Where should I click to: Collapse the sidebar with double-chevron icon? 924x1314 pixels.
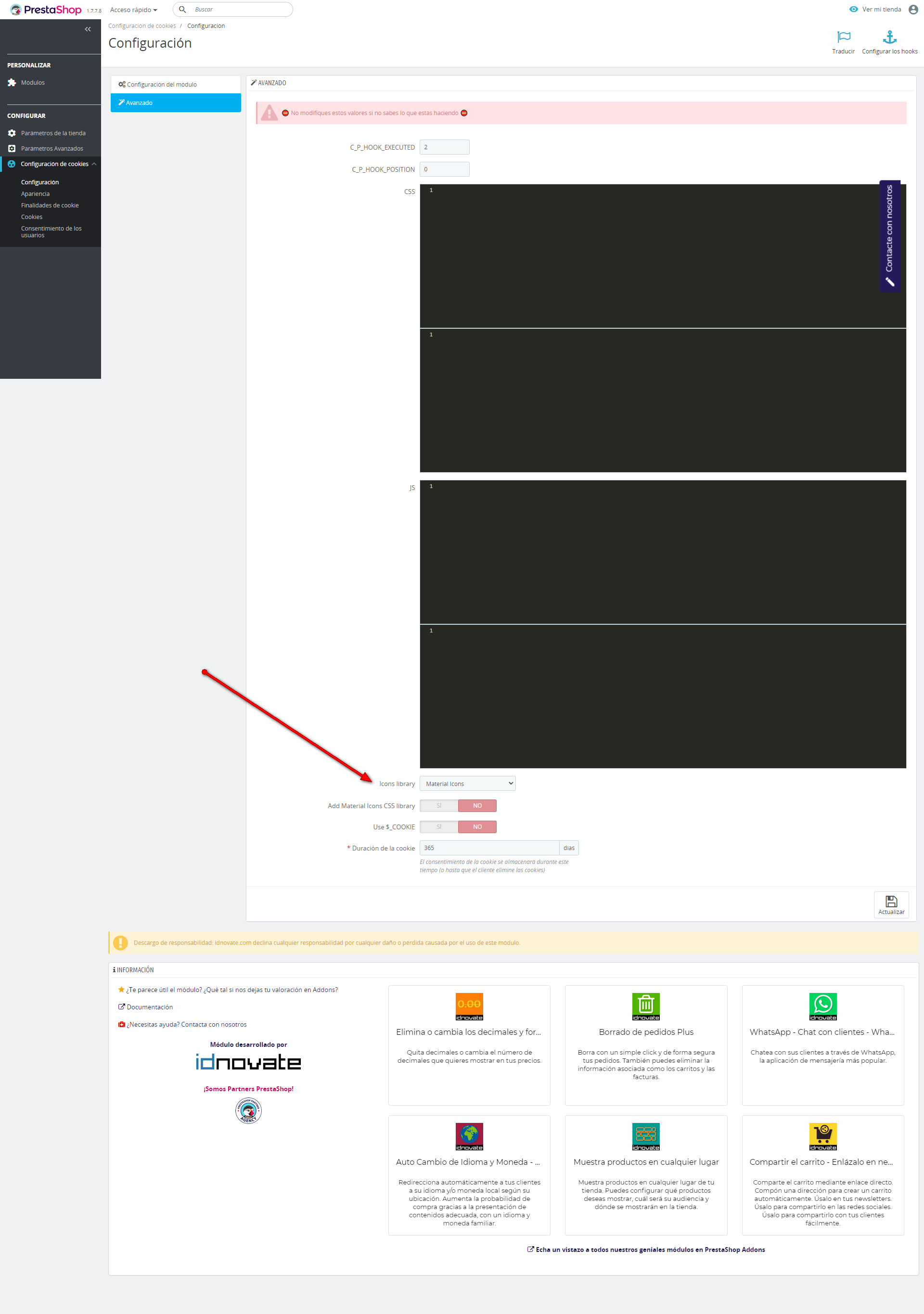[88, 29]
